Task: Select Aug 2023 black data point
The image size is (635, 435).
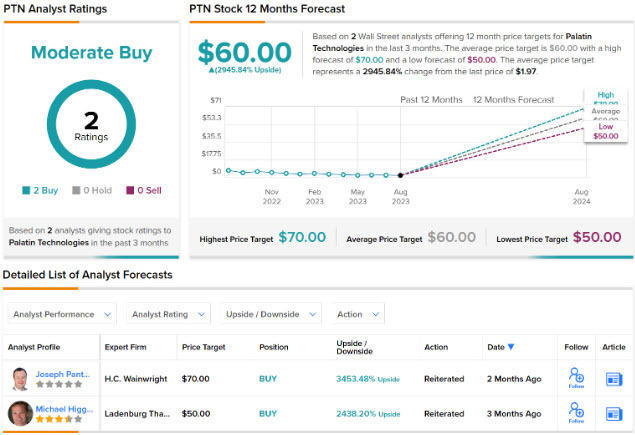Action: click(x=401, y=175)
